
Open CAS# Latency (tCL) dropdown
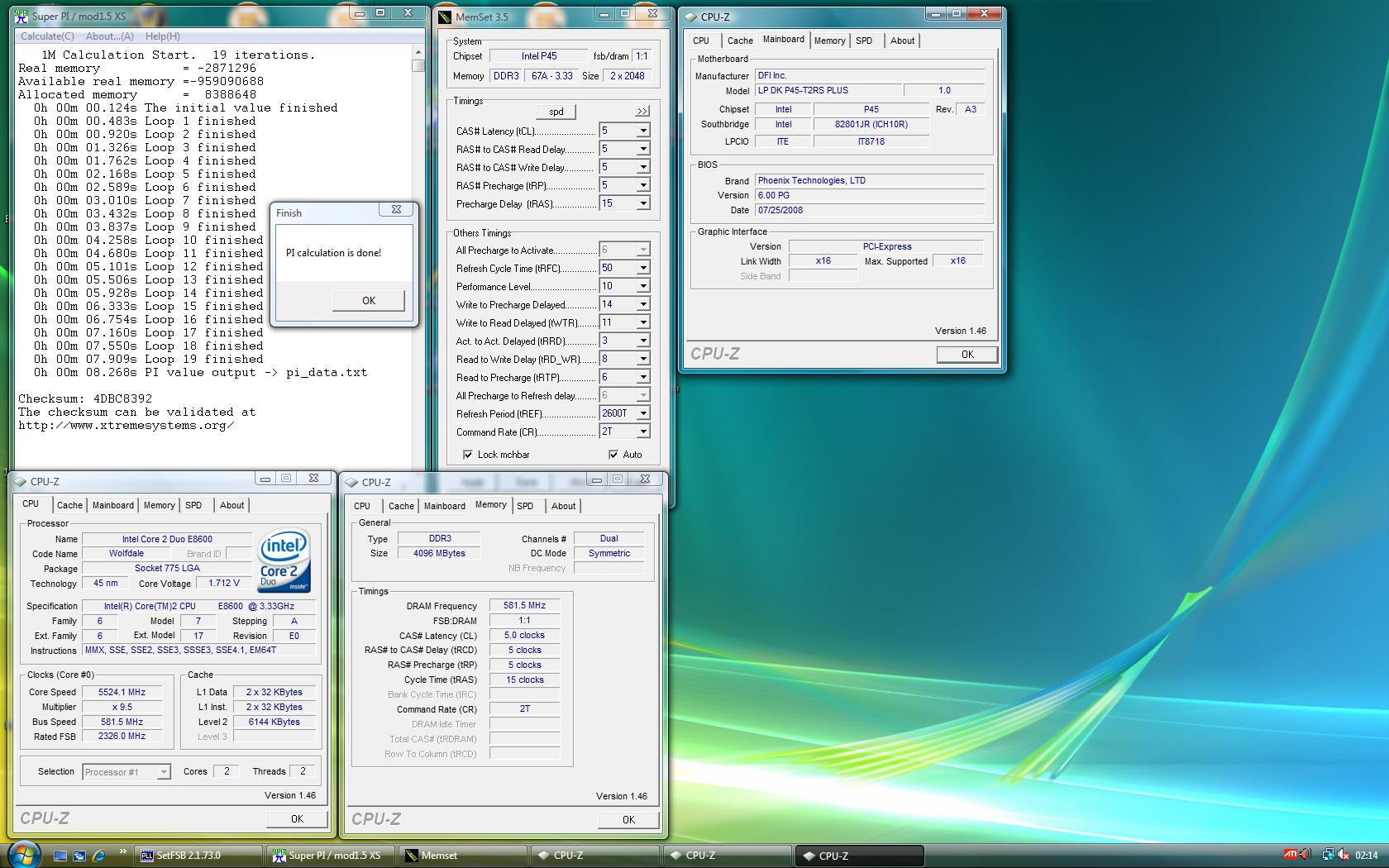pos(643,131)
